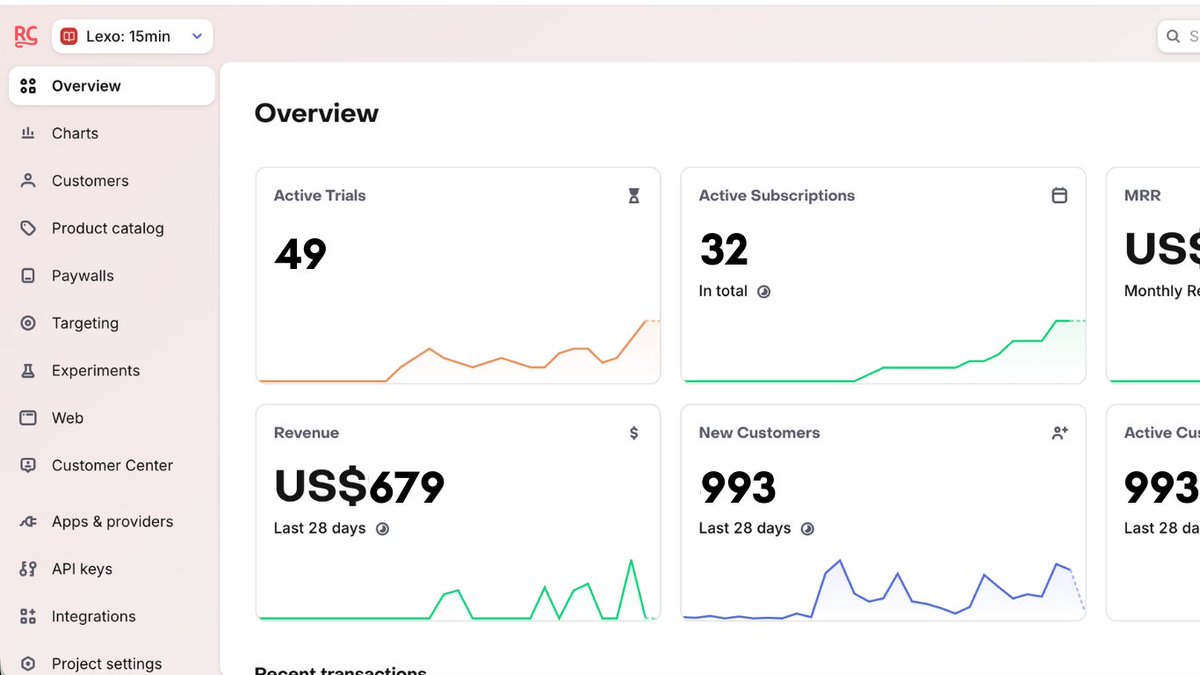Click the MRR card title
The width and height of the screenshot is (1200, 675).
pos(1143,196)
